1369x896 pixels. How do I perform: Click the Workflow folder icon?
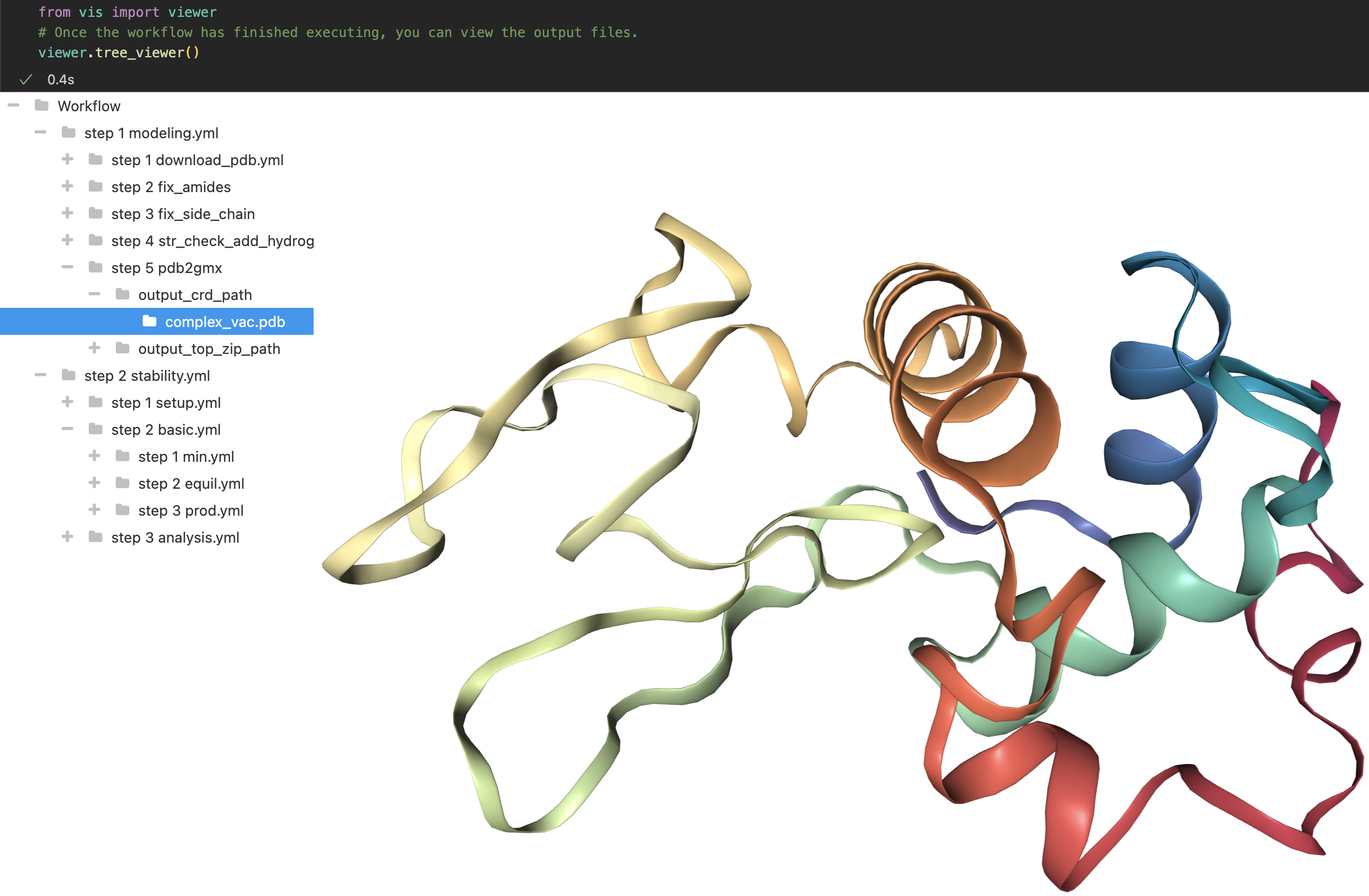point(42,105)
